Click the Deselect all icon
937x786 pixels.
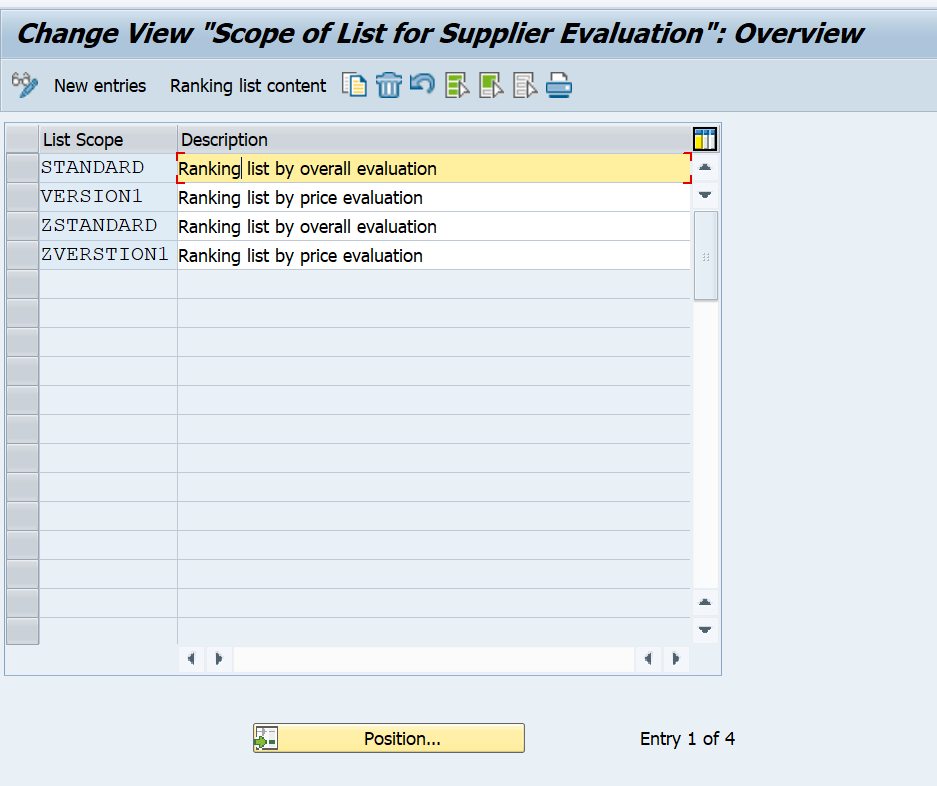tap(525, 85)
